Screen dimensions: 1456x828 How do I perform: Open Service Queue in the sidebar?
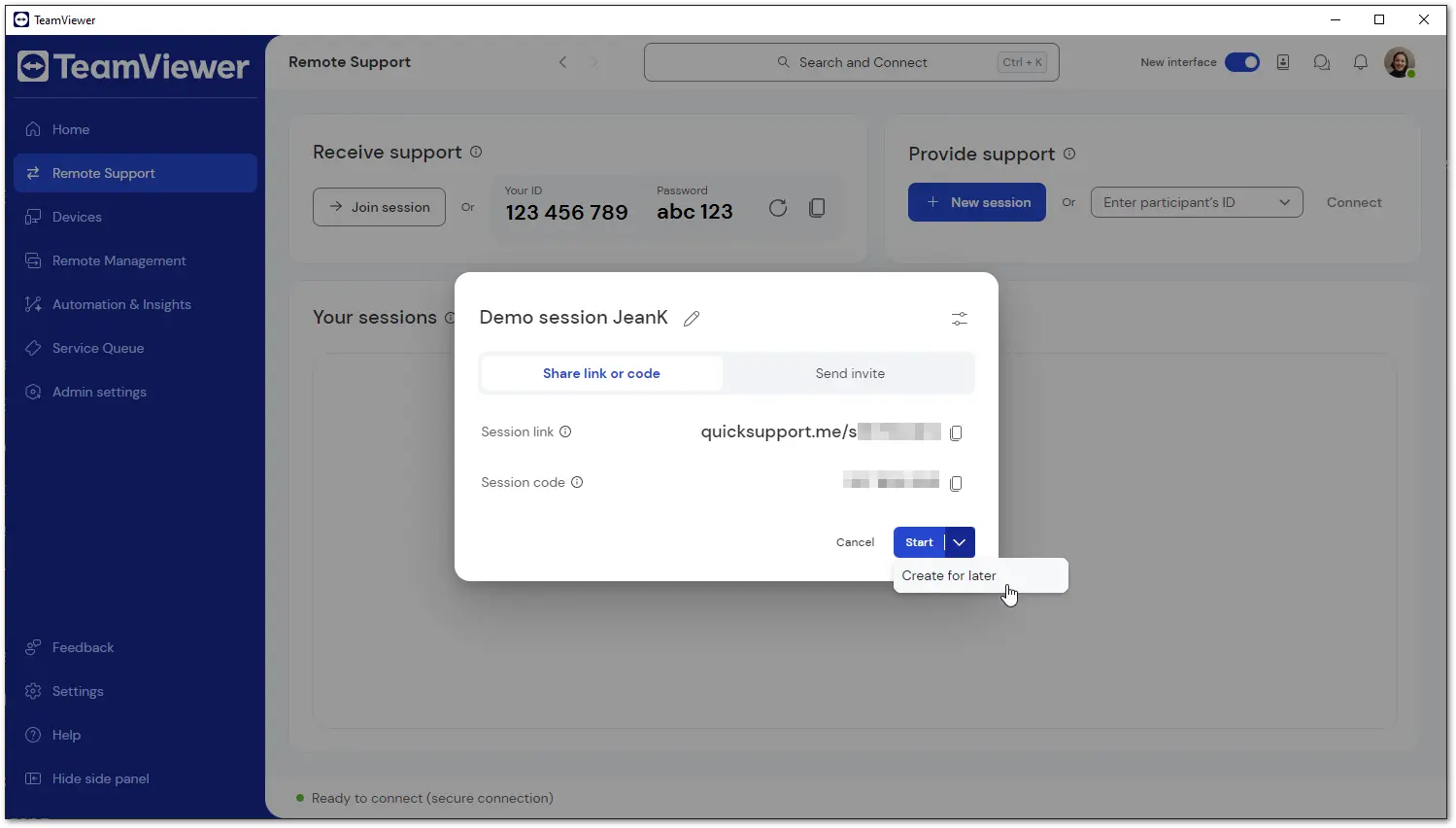[136, 348]
